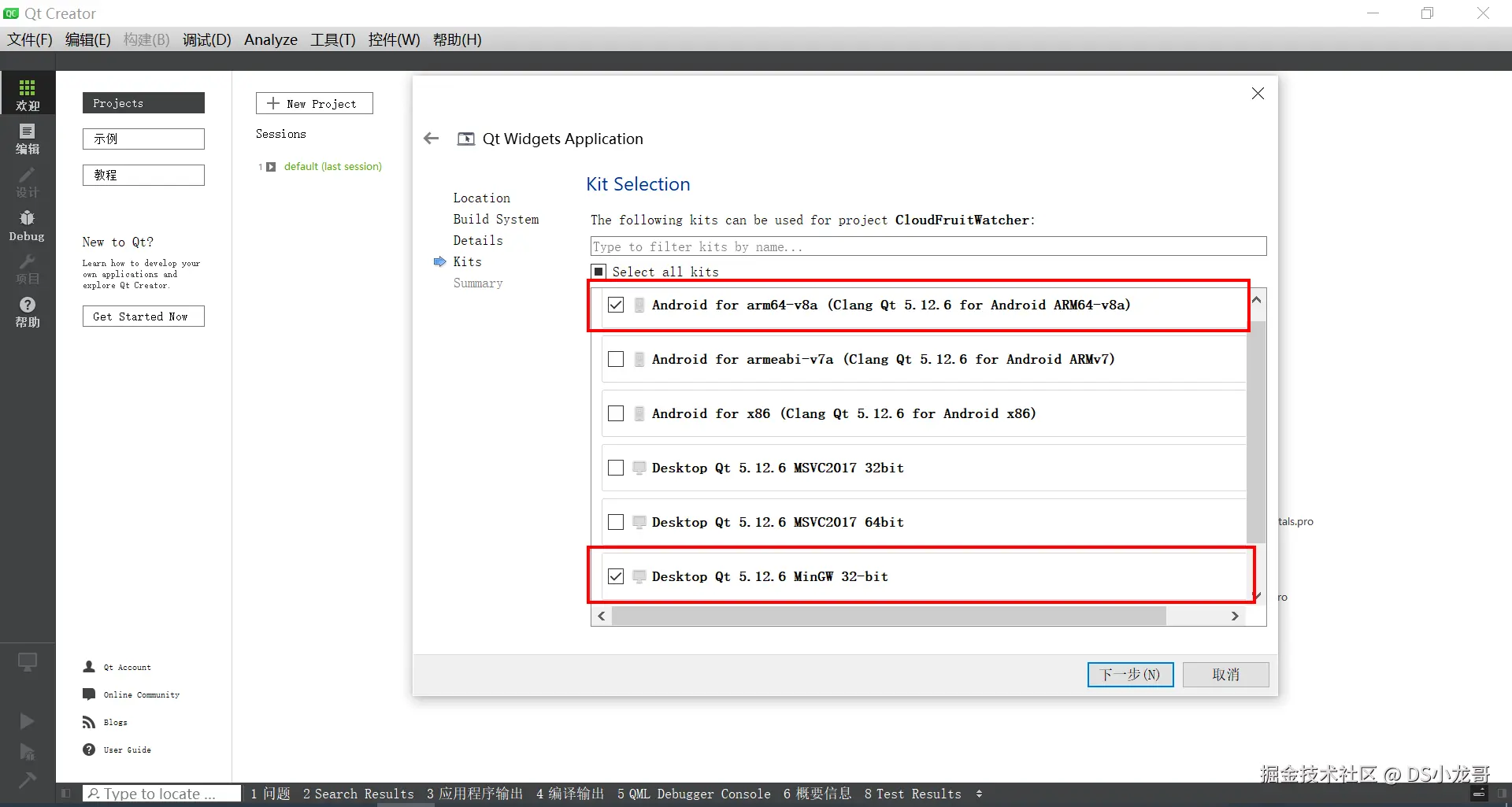Image resolution: width=1512 pixels, height=807 pixels.
Task: Click the kit list horizontal scrollbar thumb
Action: [888, 616]
